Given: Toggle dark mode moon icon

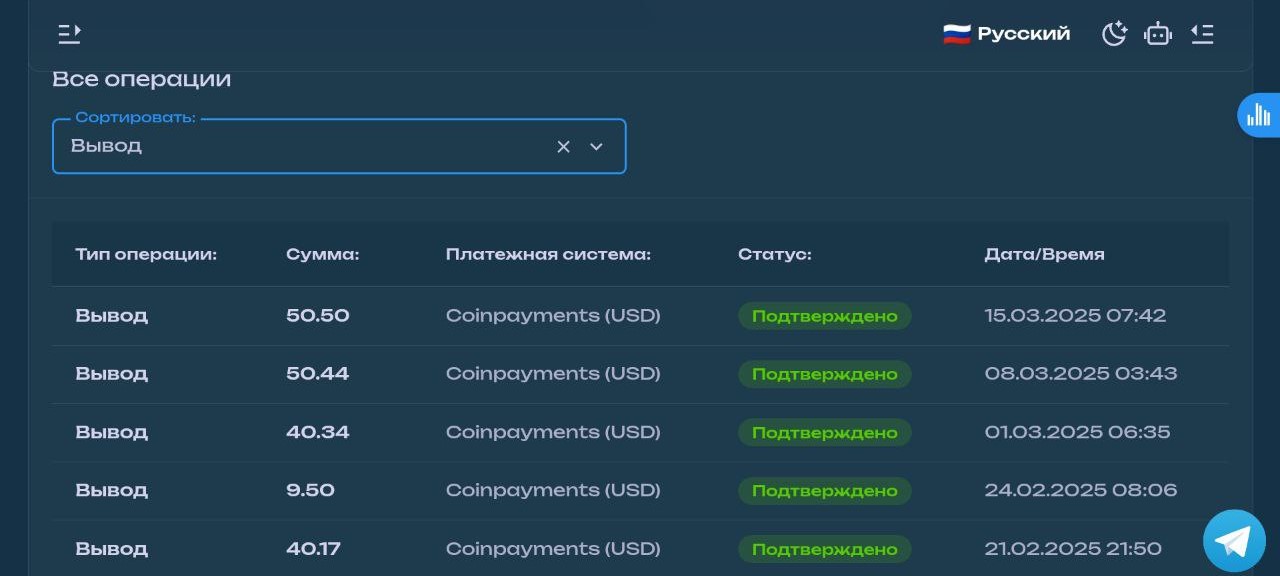Looking at the screenshot, I should (1114, 34).
